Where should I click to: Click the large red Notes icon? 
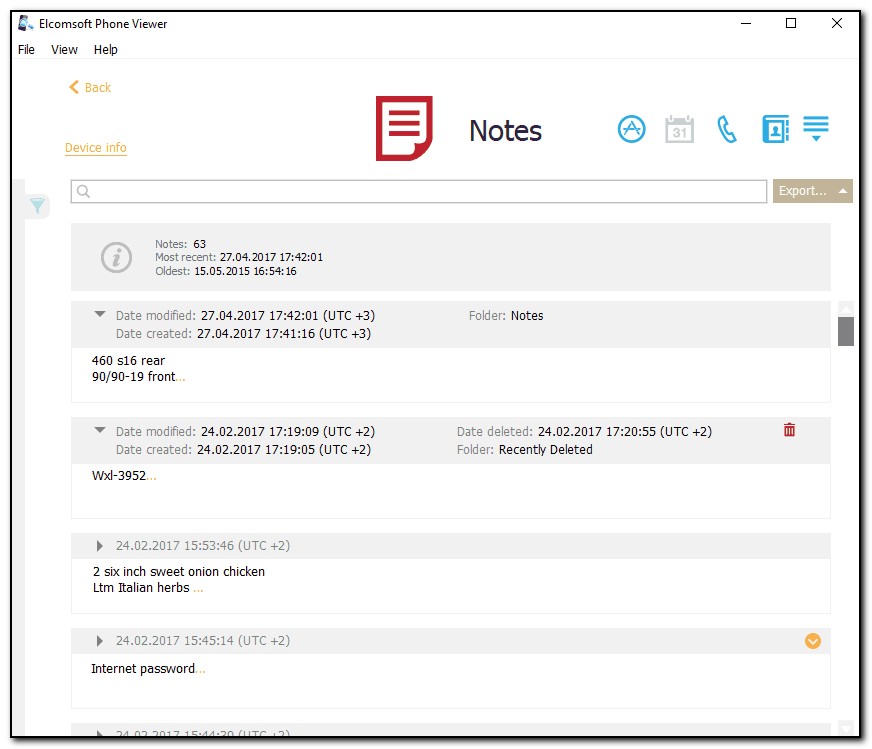click(x=404, y=128)
